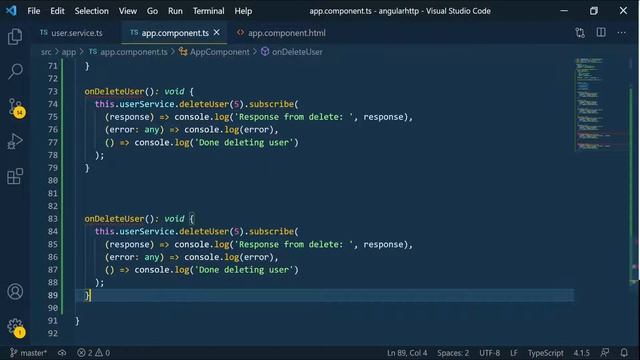Image resolution: width=640 pixels, height=360 pixels.
Task: Switch to the app.component.html tab
Action: click(281, 33)
